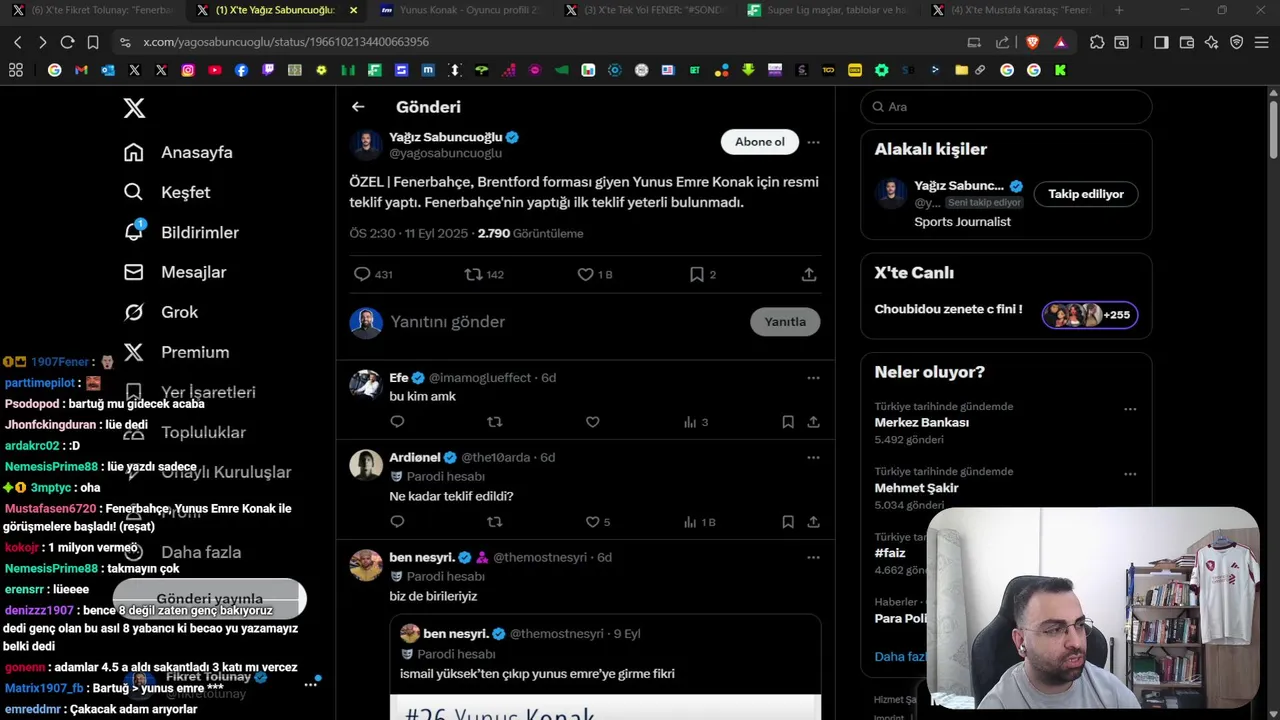
Task: Open Efe's profile avatar
Action: [366, 385]
